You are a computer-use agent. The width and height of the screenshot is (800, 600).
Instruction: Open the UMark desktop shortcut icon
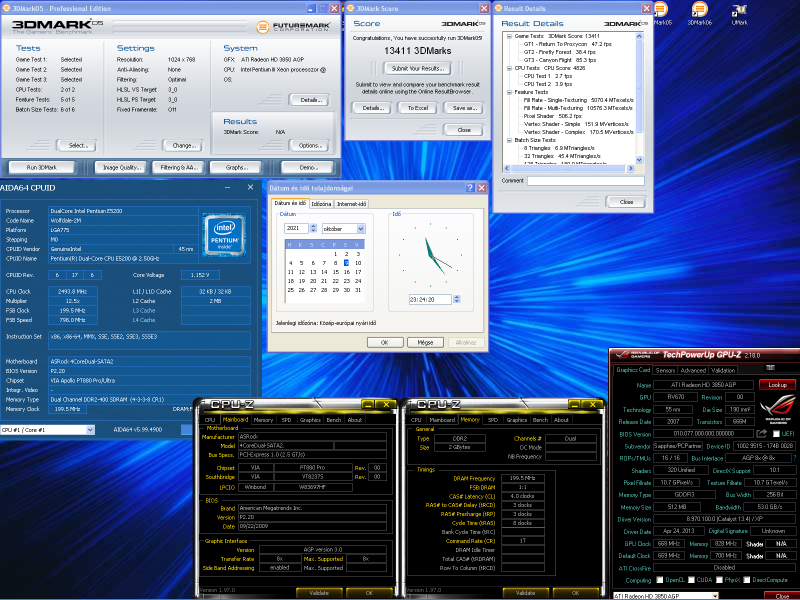(x=739, y=13)
